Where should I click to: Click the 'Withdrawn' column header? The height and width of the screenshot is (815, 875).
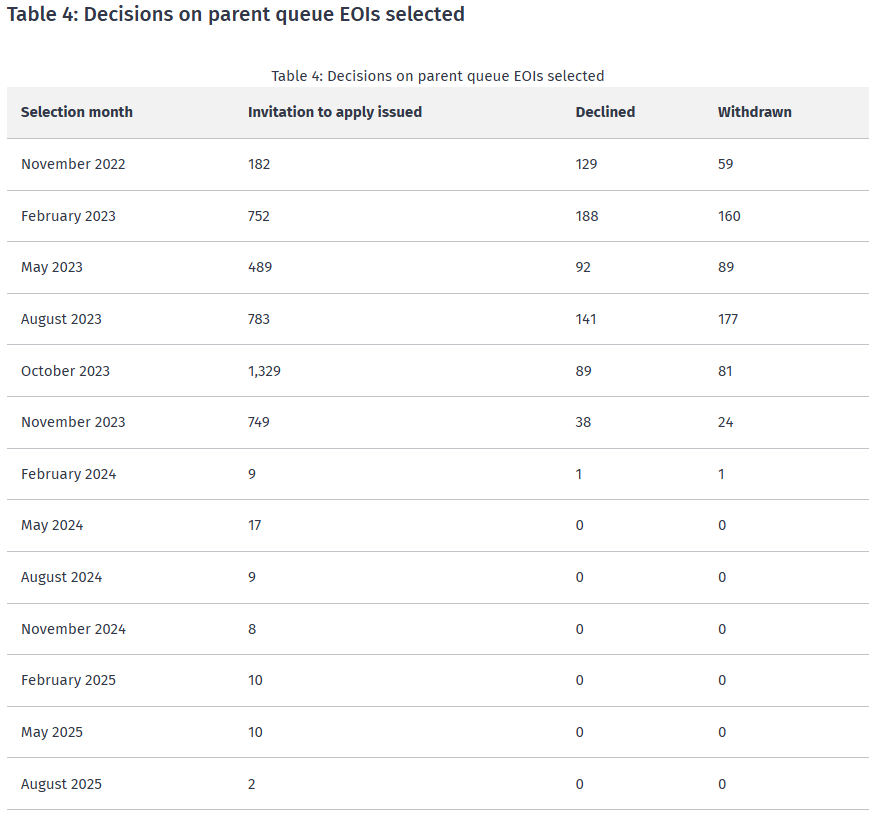point(754,112)
